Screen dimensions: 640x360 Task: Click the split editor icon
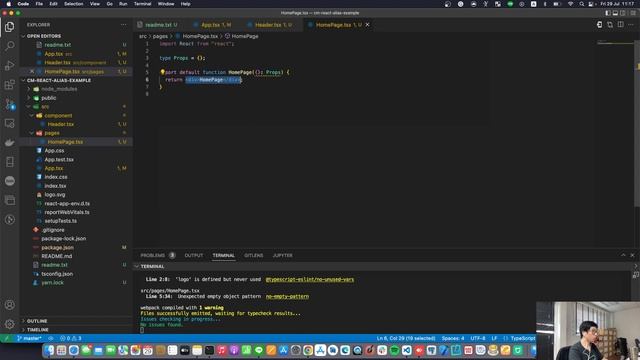[x=620, y=25]
